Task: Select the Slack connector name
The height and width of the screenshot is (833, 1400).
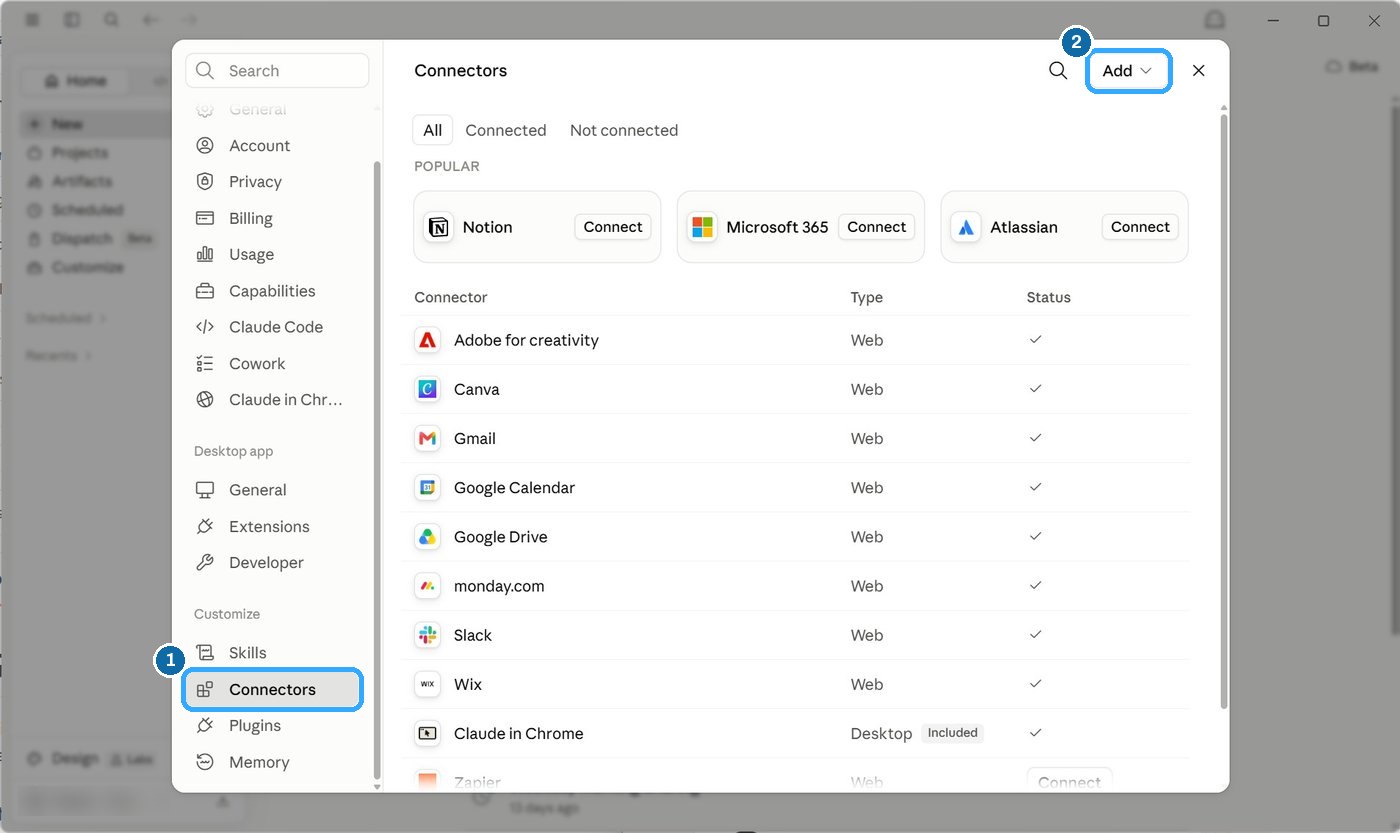Action: click(x=473, y=635)
